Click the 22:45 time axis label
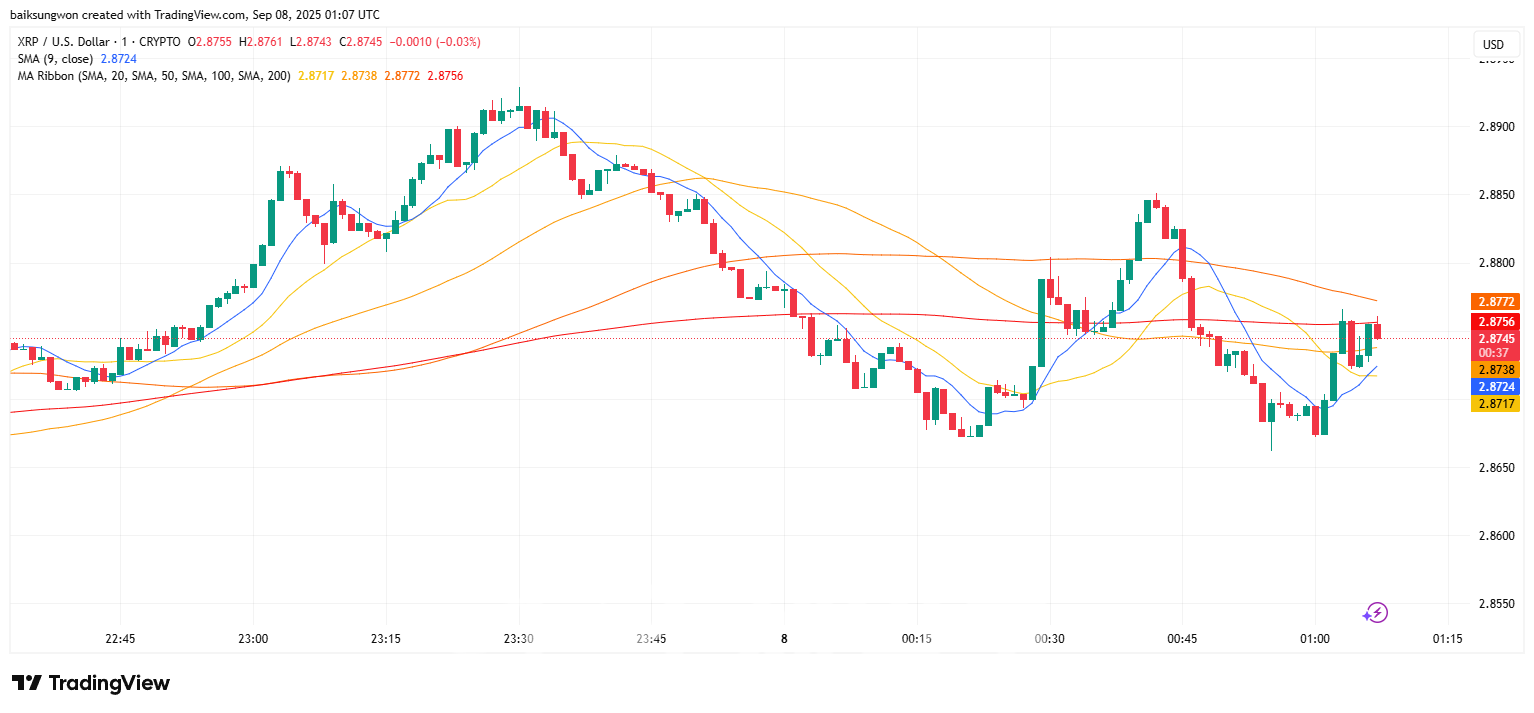This screenshot has height=713, width=1534. pyautogui.click(x=120, y=639)
